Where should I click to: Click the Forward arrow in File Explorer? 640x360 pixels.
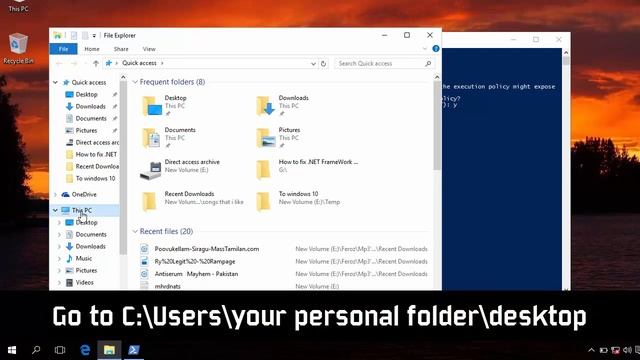coord(74,64)
